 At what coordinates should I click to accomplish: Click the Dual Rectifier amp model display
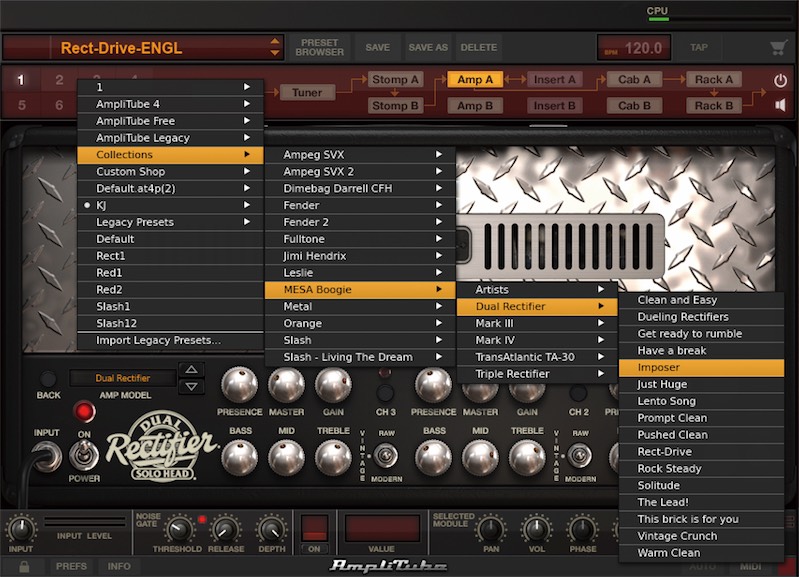122,378
